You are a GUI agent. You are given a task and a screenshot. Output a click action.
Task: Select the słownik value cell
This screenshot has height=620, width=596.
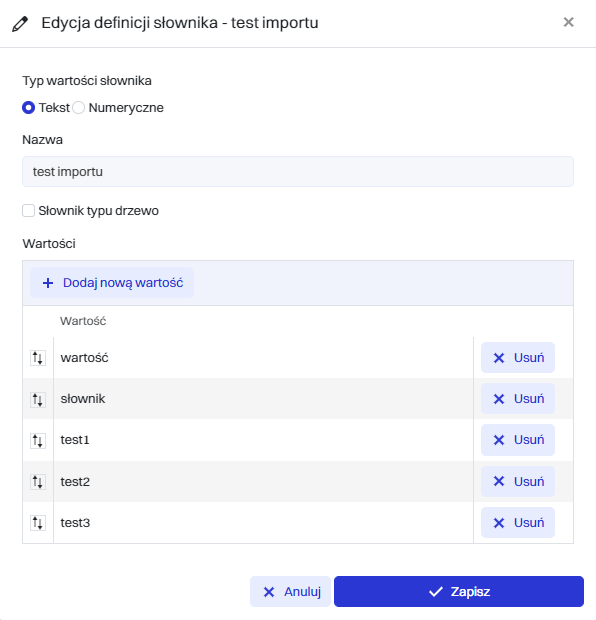(263, 399)
